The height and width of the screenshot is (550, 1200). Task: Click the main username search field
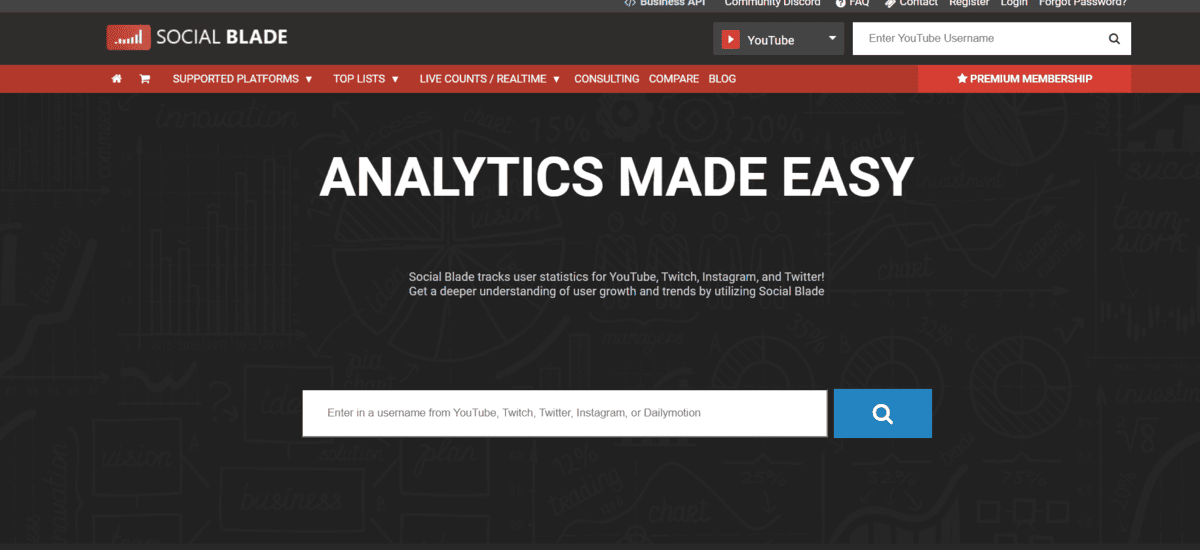point(564,413)
